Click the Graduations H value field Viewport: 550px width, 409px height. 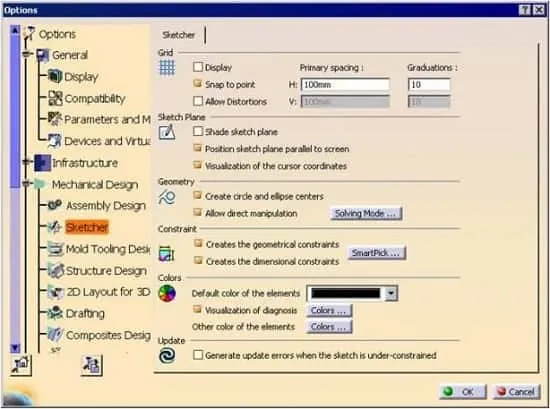tap(429, 85)
